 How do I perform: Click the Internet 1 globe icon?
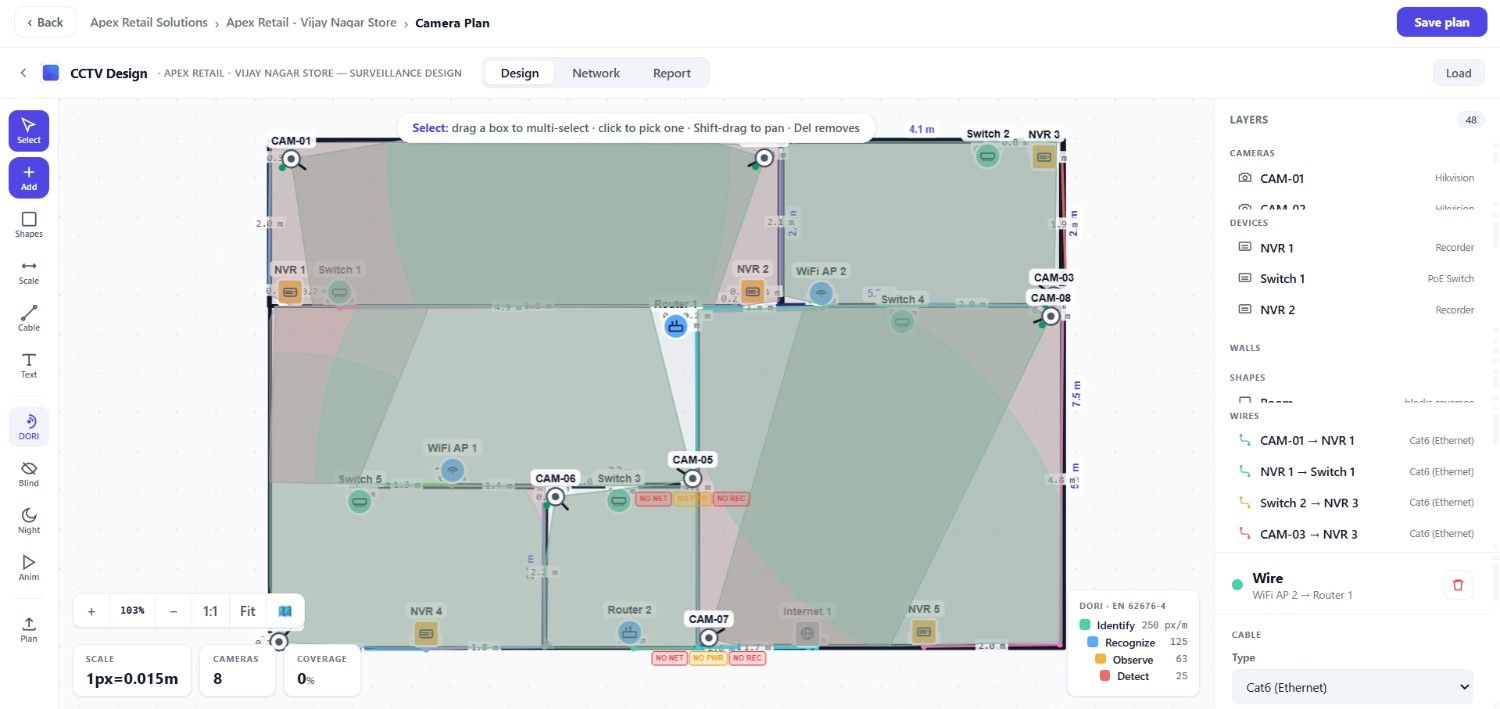click(807, 633)
